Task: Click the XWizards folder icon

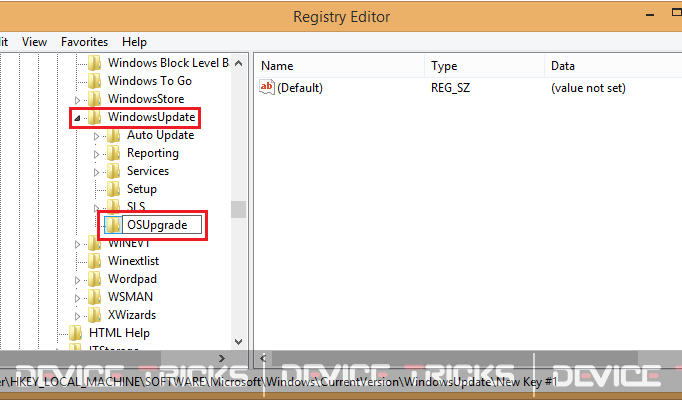Action: coord(94,315)
